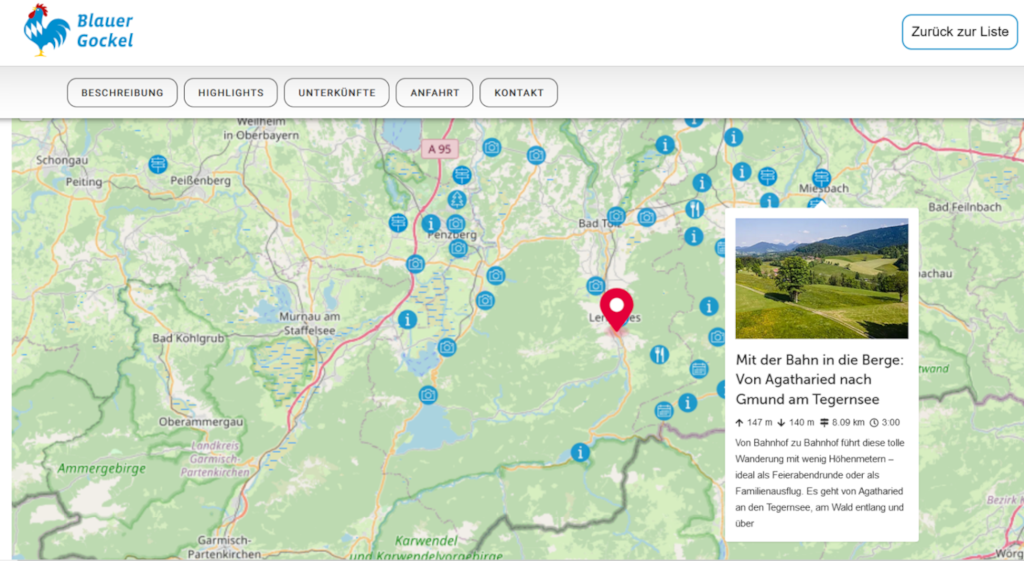
Task: Click the info marker east of Murnau
Action: pyautogui.click(x=407, y=320)
